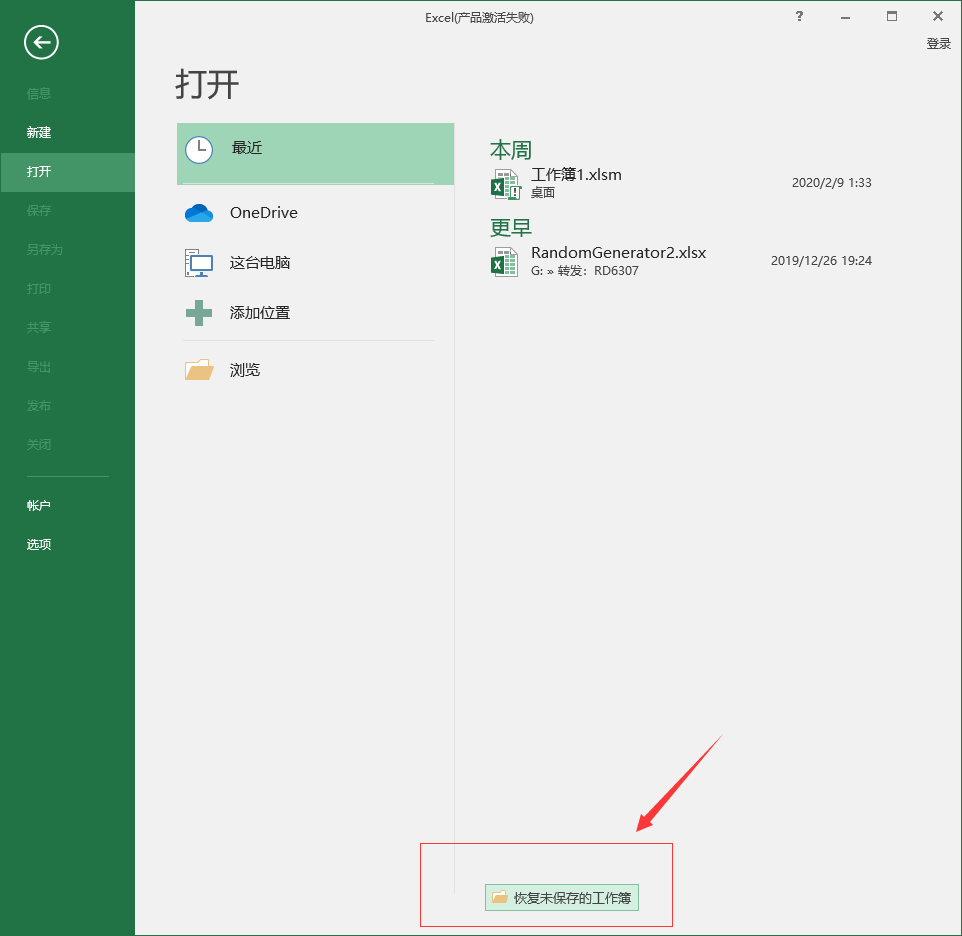Click the OneDrive cloud icon
This screenshot has width=962, height=936.
tap(199, 213)
